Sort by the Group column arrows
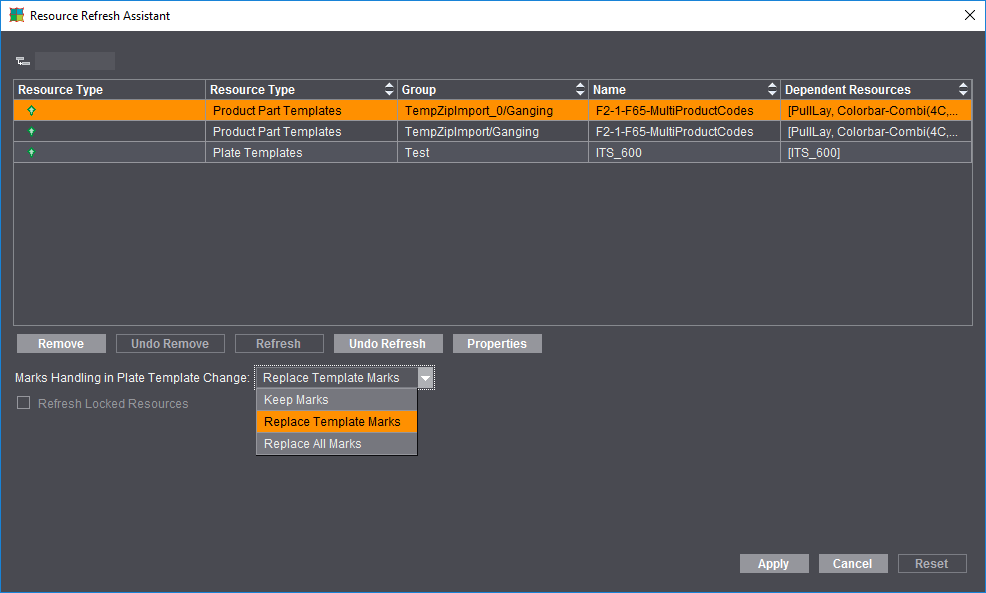Screen dimensions: 986x593 580,90
